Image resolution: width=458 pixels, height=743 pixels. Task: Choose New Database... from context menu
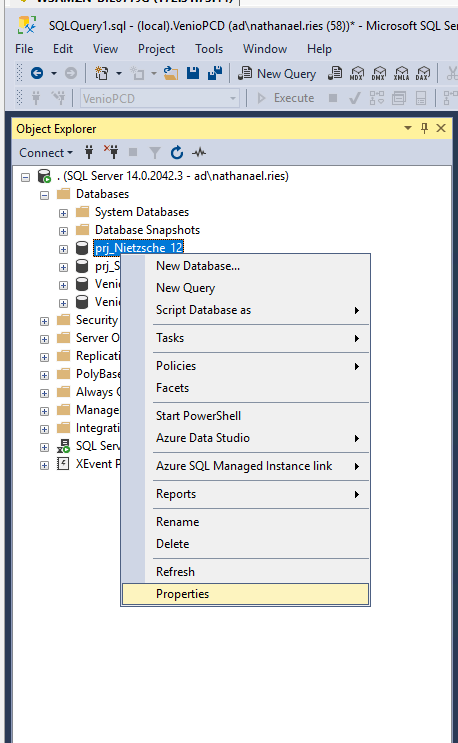click(245, 266)
